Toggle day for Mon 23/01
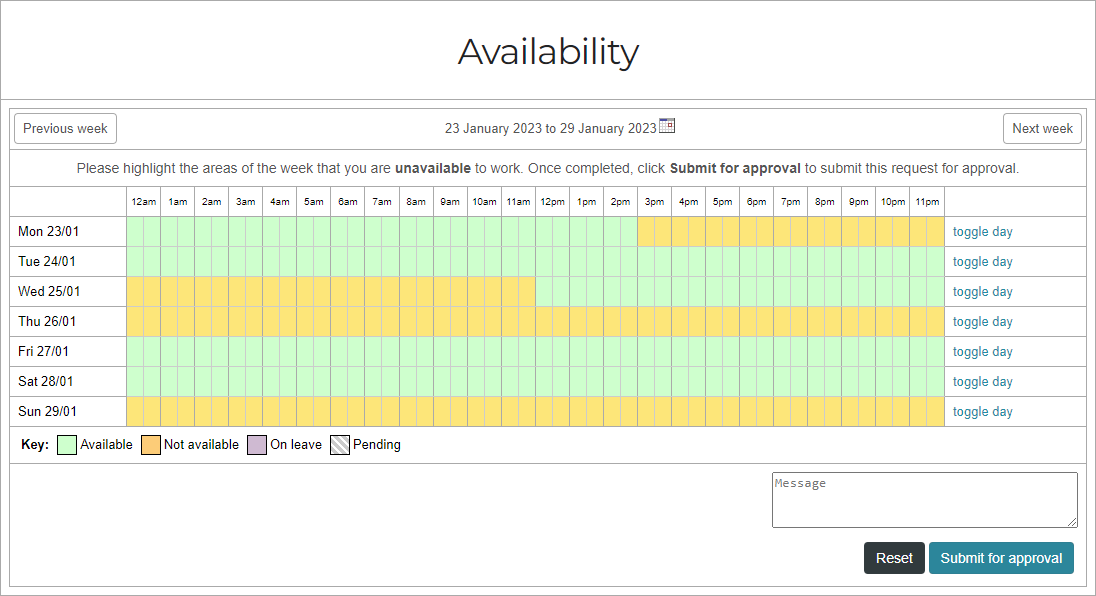 [x=982, y=231]
